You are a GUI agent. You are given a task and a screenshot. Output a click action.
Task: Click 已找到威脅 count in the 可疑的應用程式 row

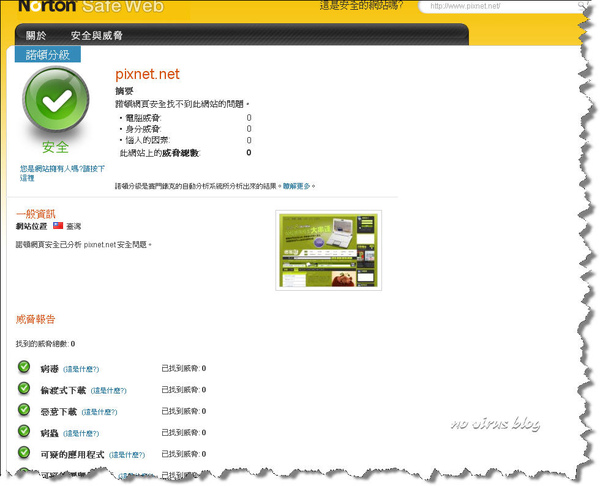pyautogui.click(x=184, y=454)
